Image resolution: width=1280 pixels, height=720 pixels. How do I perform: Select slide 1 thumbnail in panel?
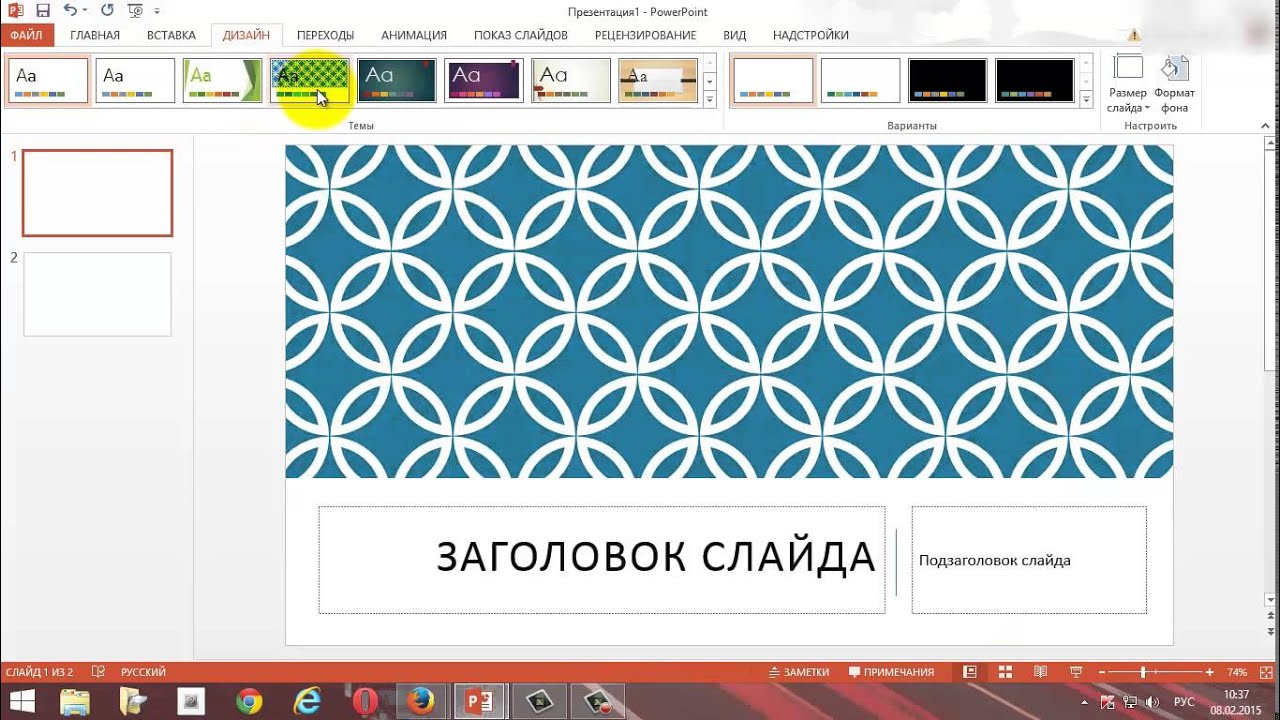[x=97, y=193]
